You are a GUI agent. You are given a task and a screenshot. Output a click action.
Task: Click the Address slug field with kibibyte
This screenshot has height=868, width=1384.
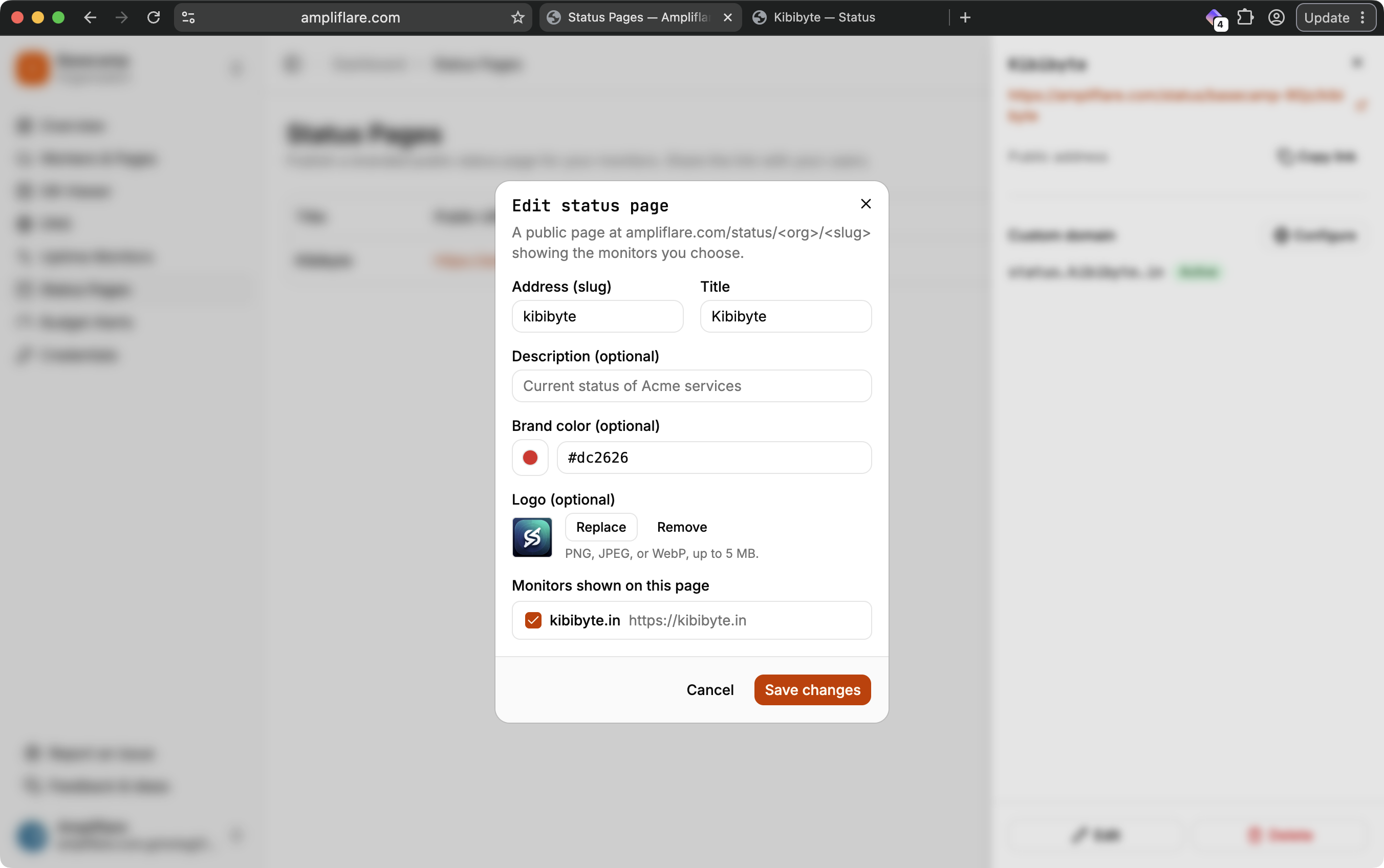(x=597, y=316)
